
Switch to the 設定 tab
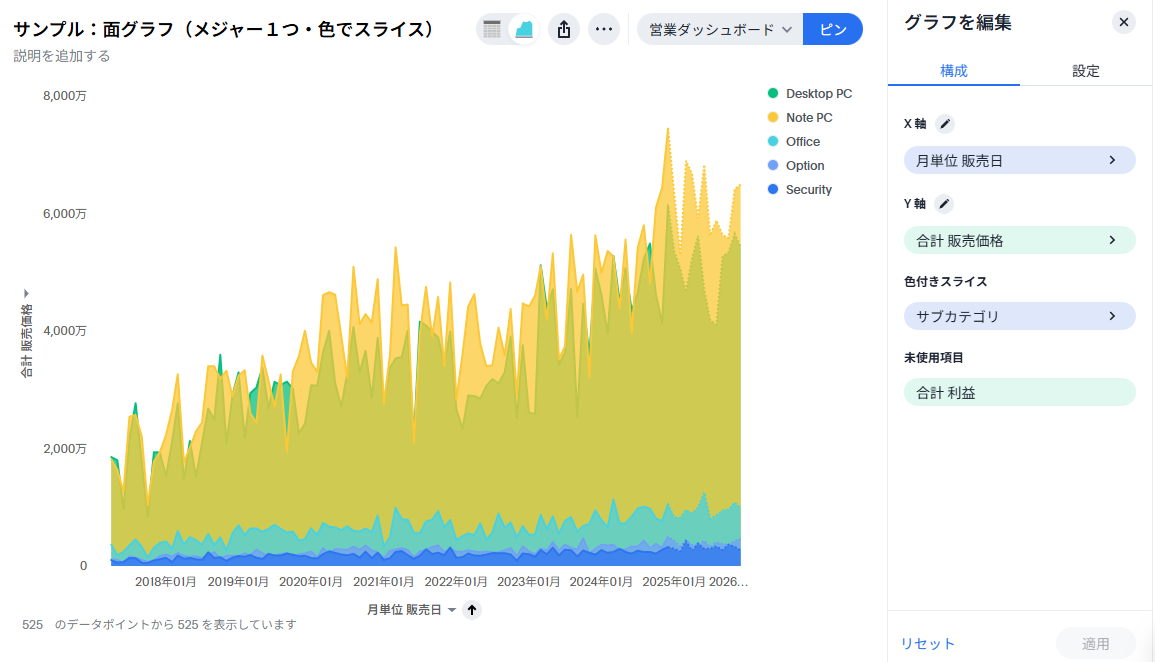point(1086,71)
